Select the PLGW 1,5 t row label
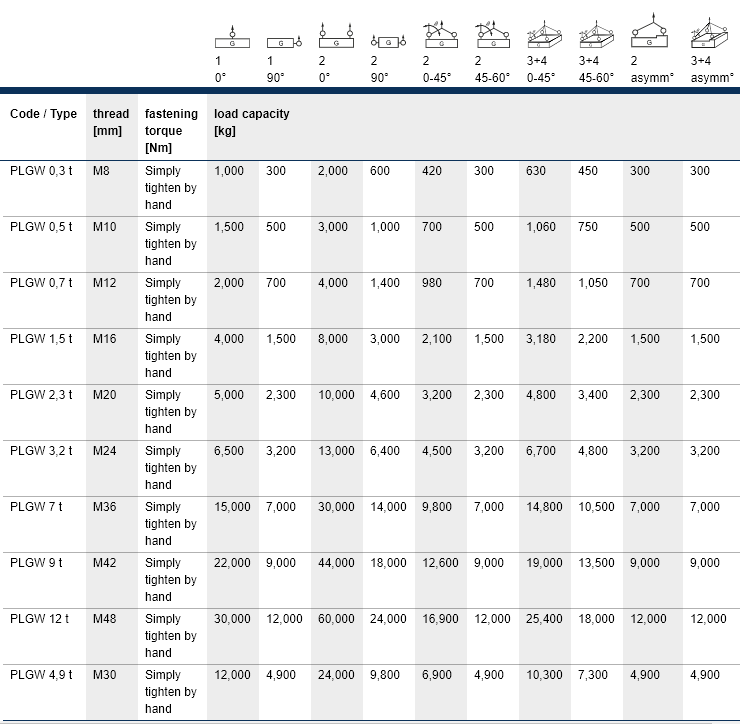This screenshot has height=724, width=743. [x=41, y=339]
